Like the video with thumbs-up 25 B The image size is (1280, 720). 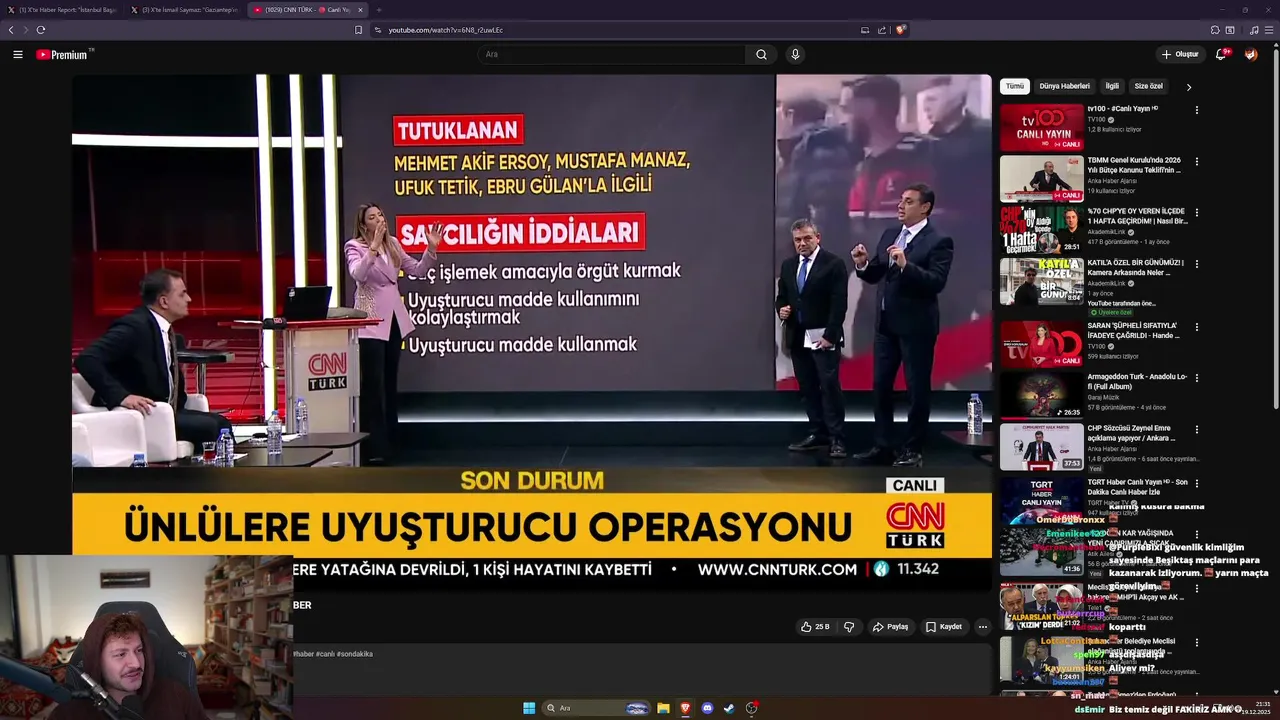coord(815,627)
